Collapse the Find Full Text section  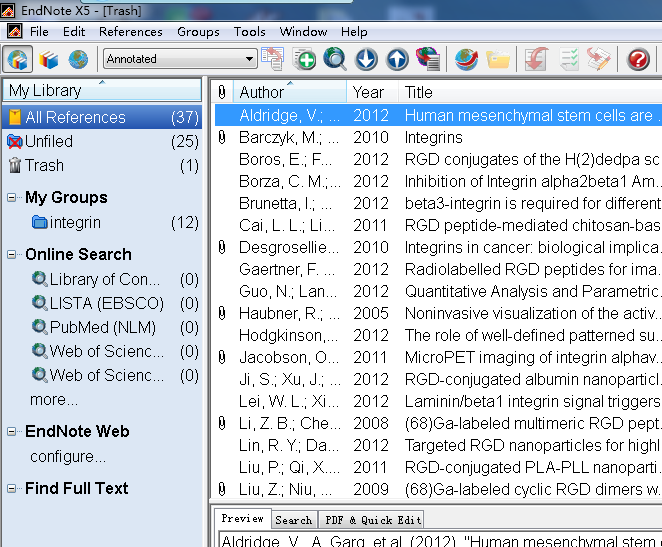11,489
